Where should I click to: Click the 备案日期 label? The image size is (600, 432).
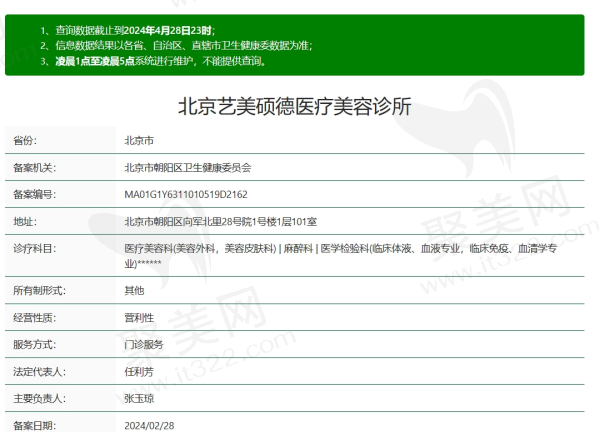pos(35,425)
